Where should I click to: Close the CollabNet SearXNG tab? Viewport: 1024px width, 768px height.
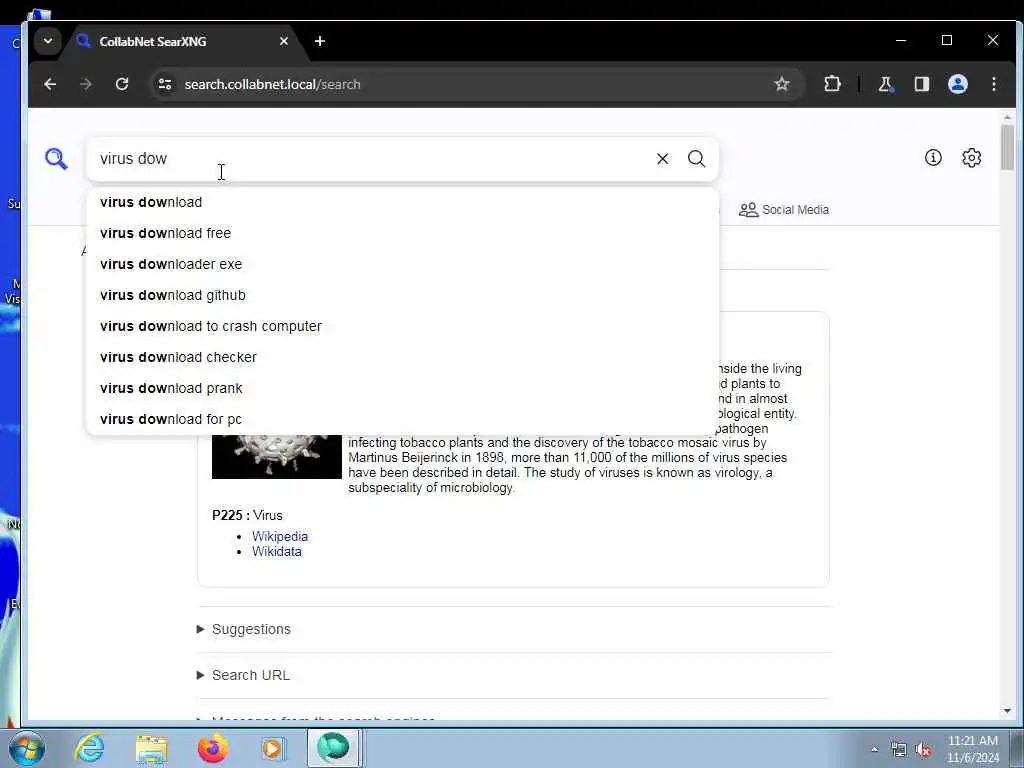[x=283, y=41]
